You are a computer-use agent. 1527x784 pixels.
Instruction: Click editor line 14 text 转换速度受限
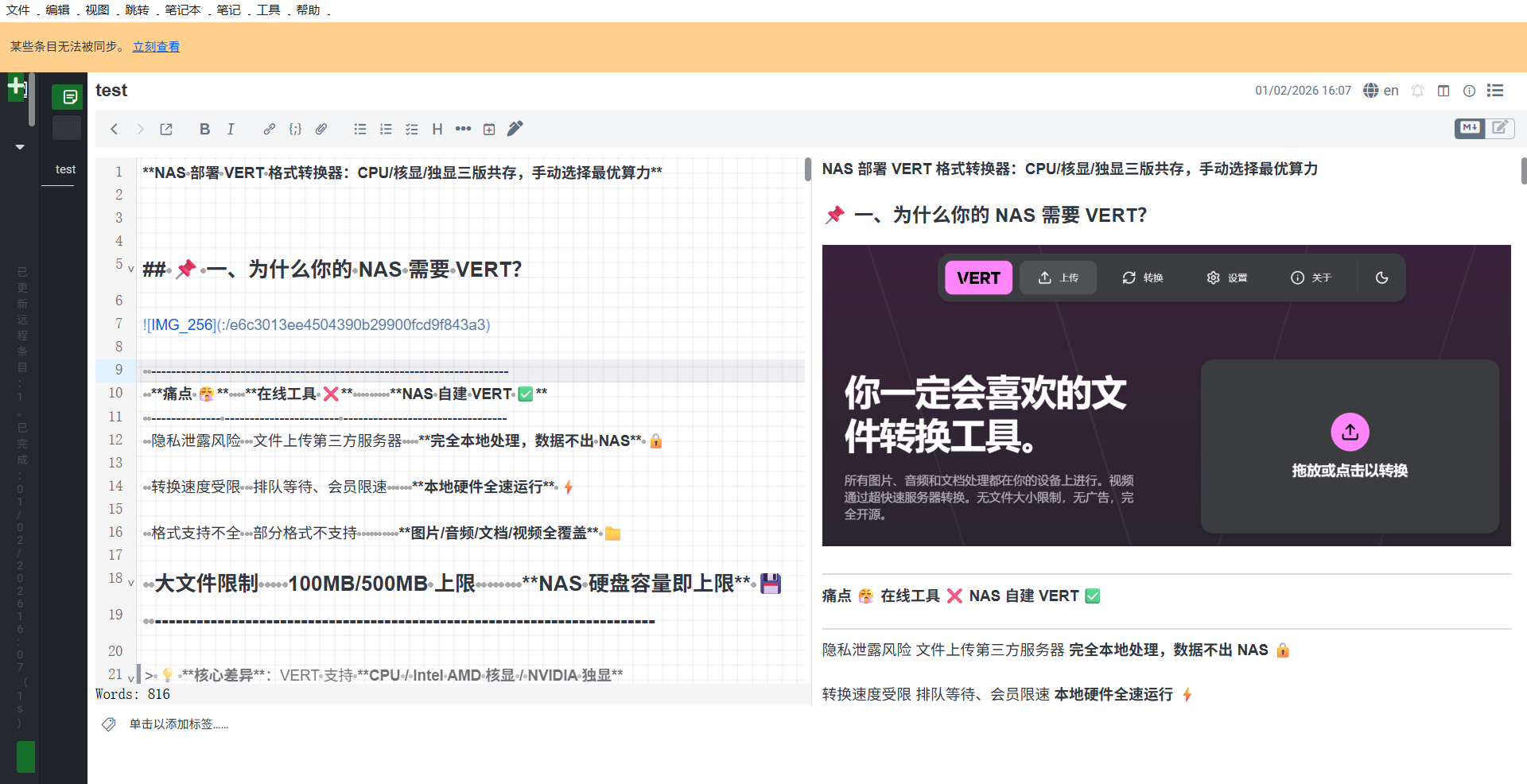196,487
